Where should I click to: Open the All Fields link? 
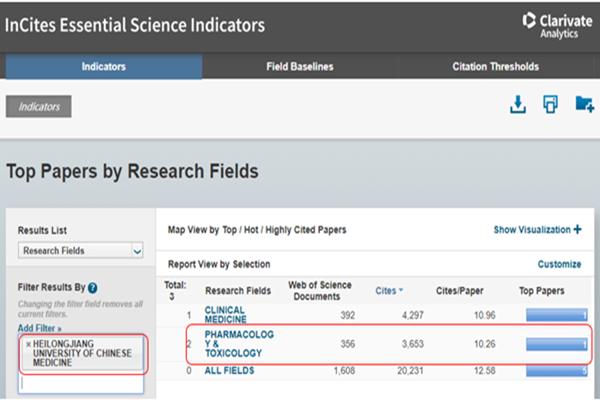pos(231,370)
